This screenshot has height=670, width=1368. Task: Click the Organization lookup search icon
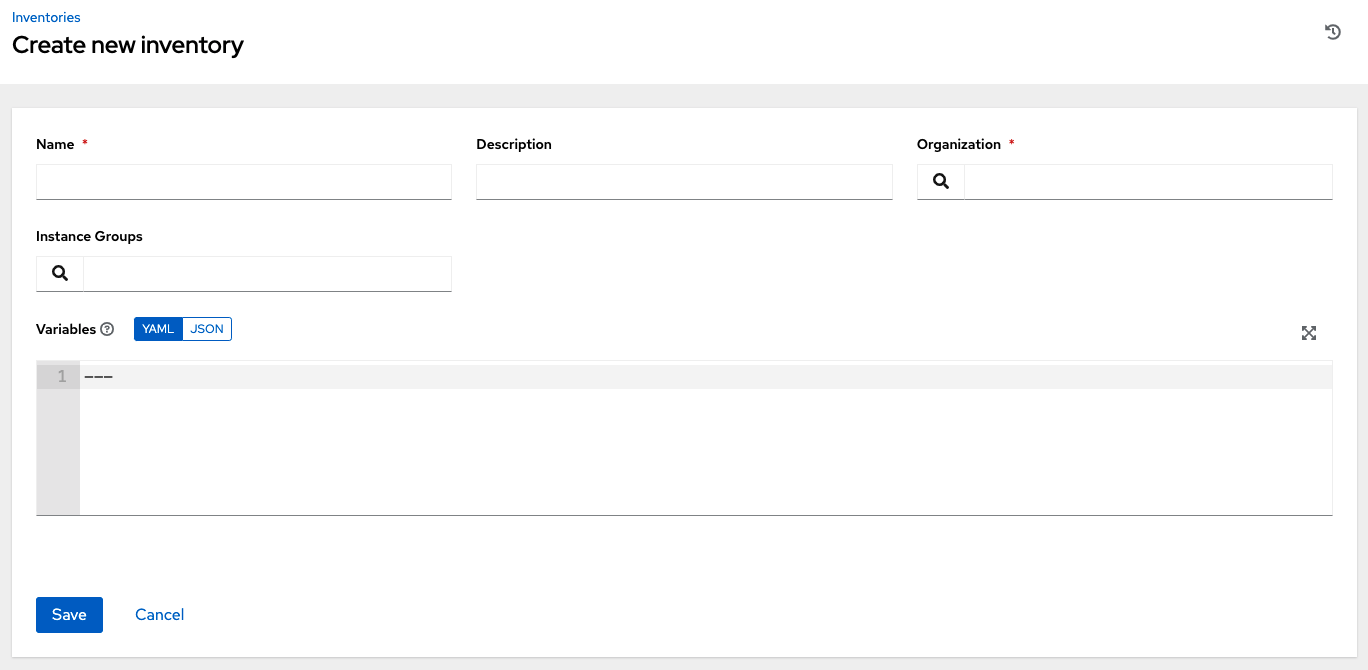(941, 182)
